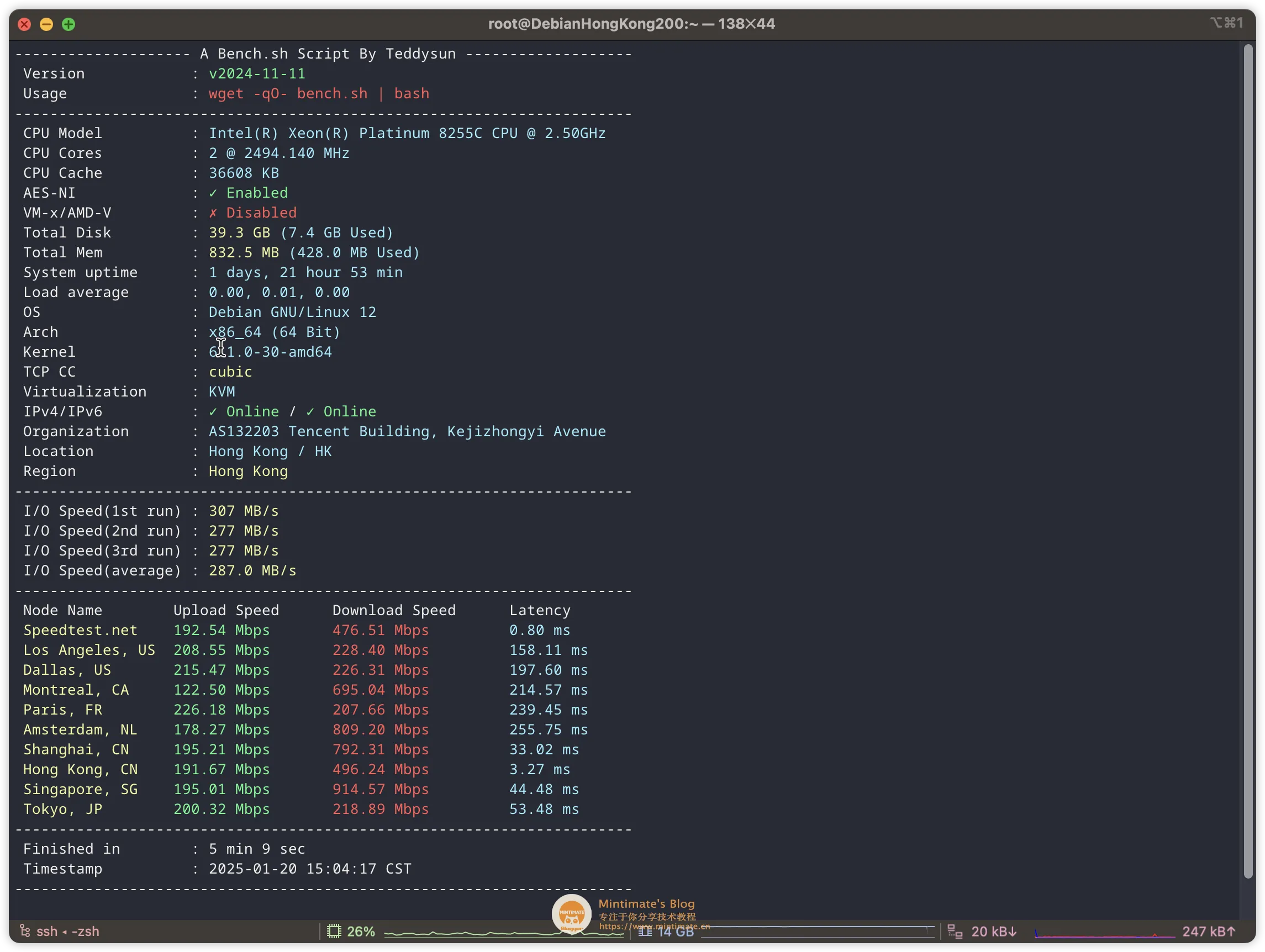
Task: Click the ⌥⌘1 shortcut indicator in title bar
Action: 1226,23
